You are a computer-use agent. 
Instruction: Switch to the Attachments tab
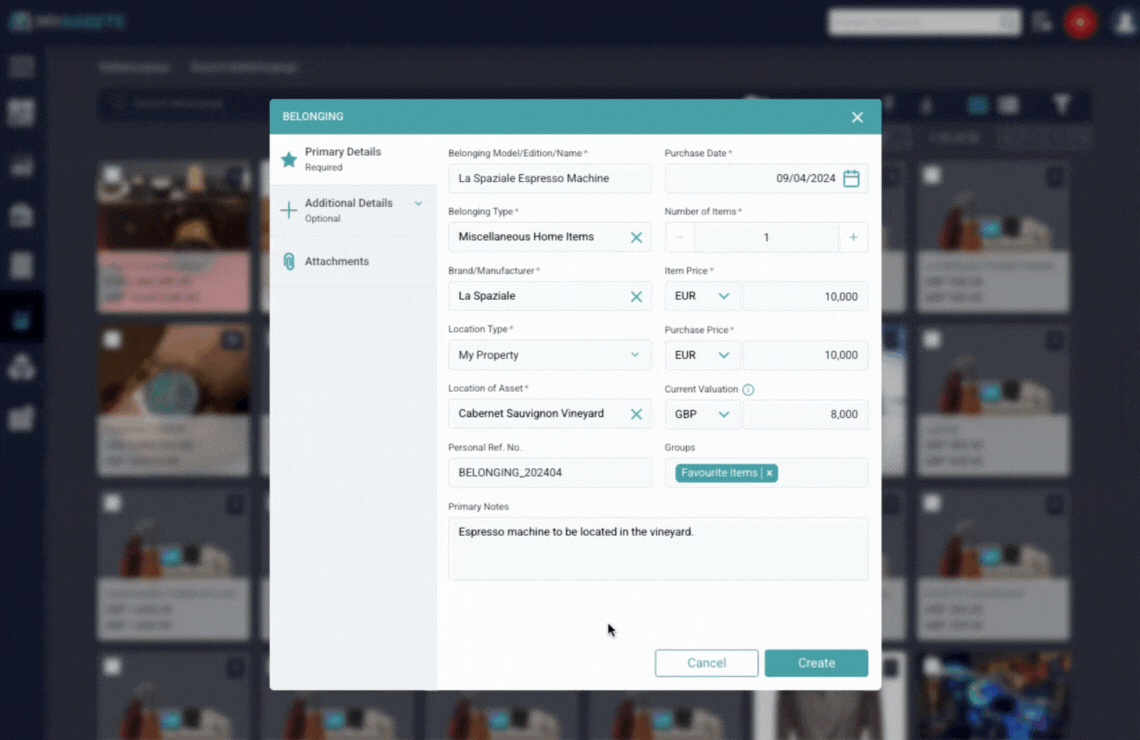point(353,261)
